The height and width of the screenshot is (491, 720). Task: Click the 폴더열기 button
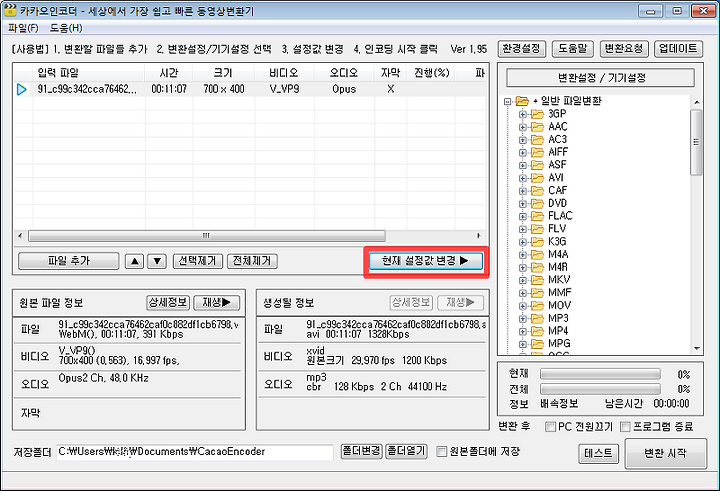point(406,451)
